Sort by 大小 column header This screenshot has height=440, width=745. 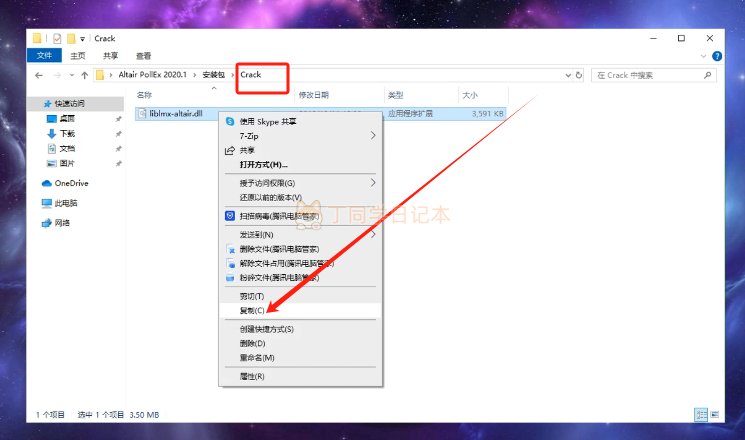point(470,95)
